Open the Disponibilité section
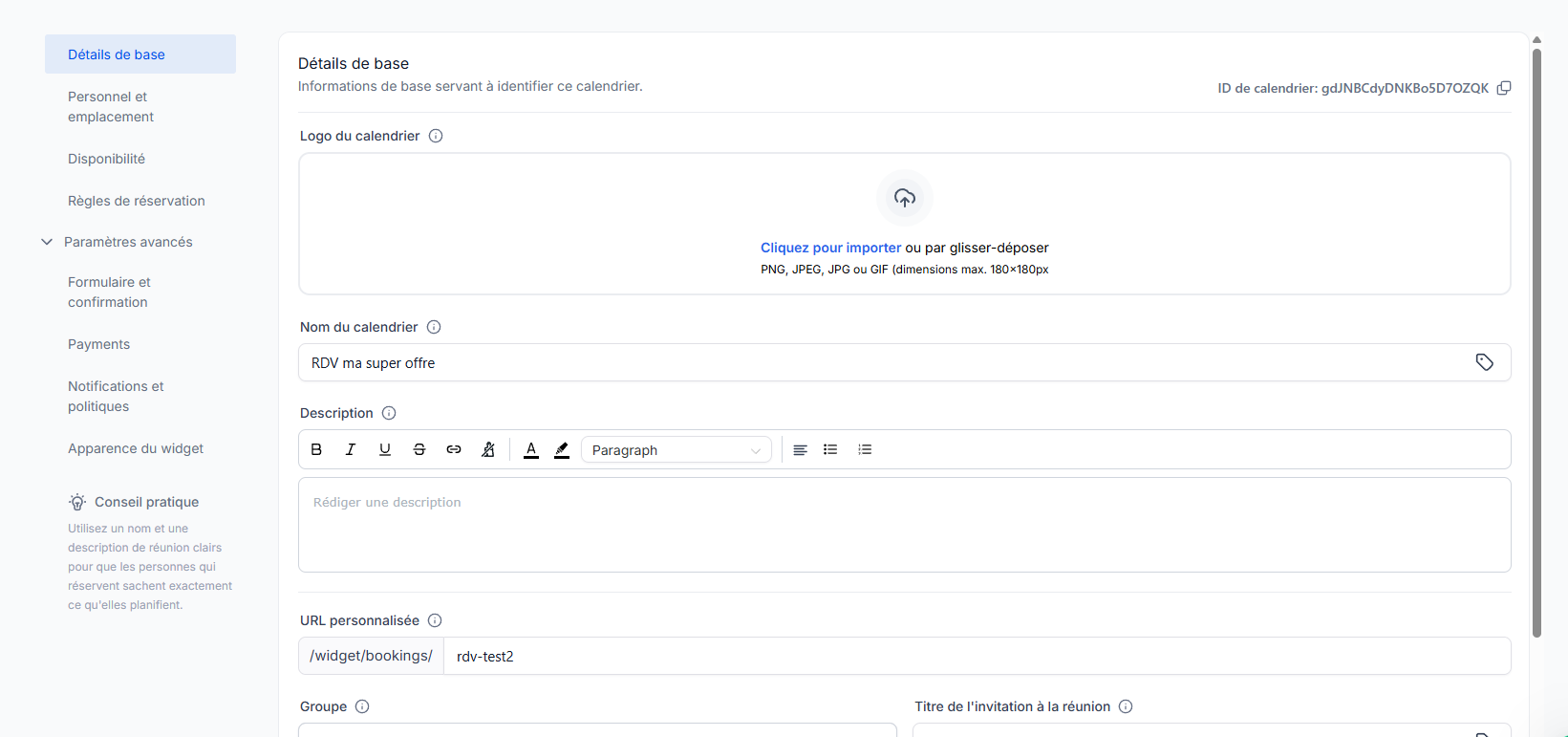Image resolution: width=1568 pixels, height=737 pixels. (x=106, y=159)
